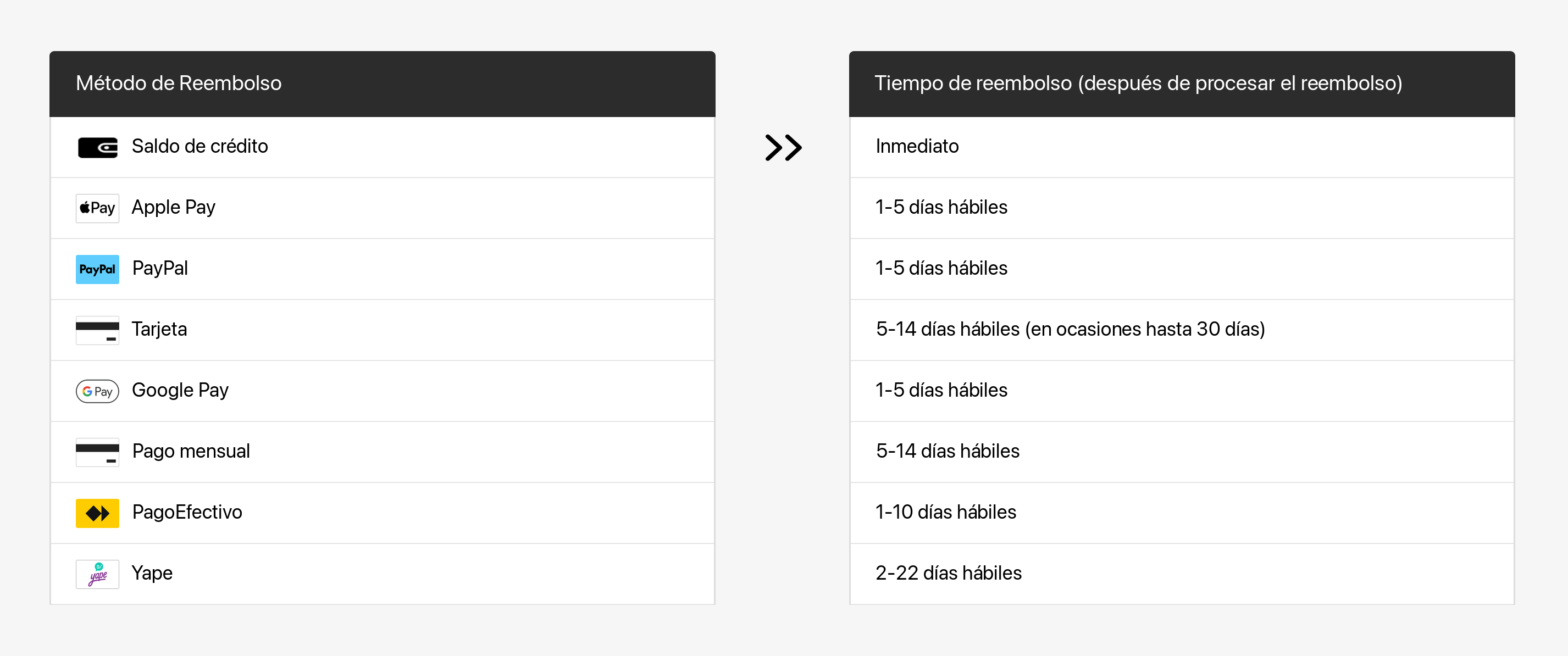1568x656 pixels.
Task: Click the Saldo de crédito label
Action: click(x=200, y=147)
